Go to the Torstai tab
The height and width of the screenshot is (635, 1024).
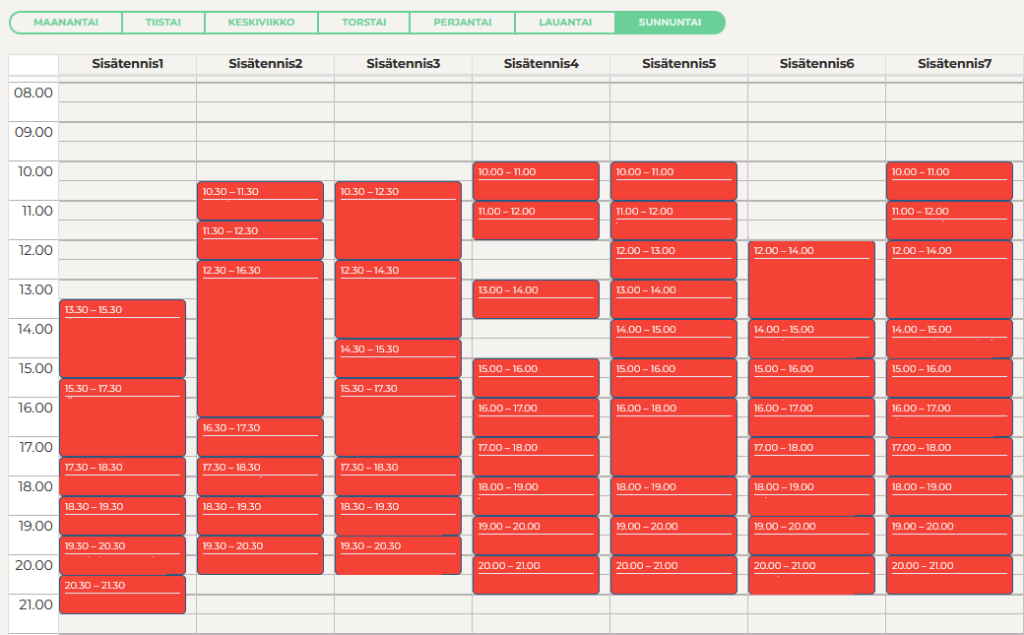coord(362,22)
